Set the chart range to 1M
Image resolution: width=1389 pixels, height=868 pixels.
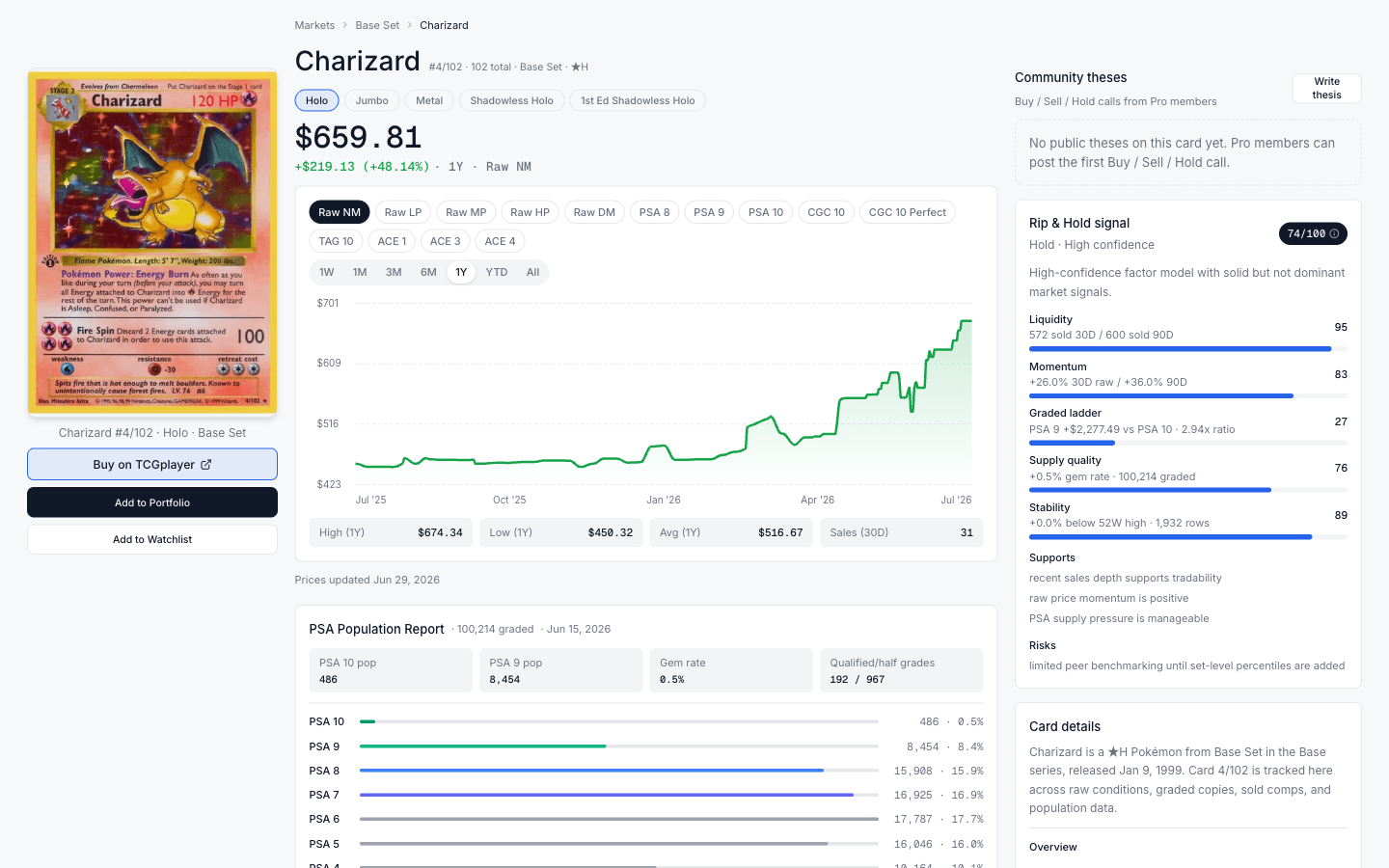click(360, 272)
